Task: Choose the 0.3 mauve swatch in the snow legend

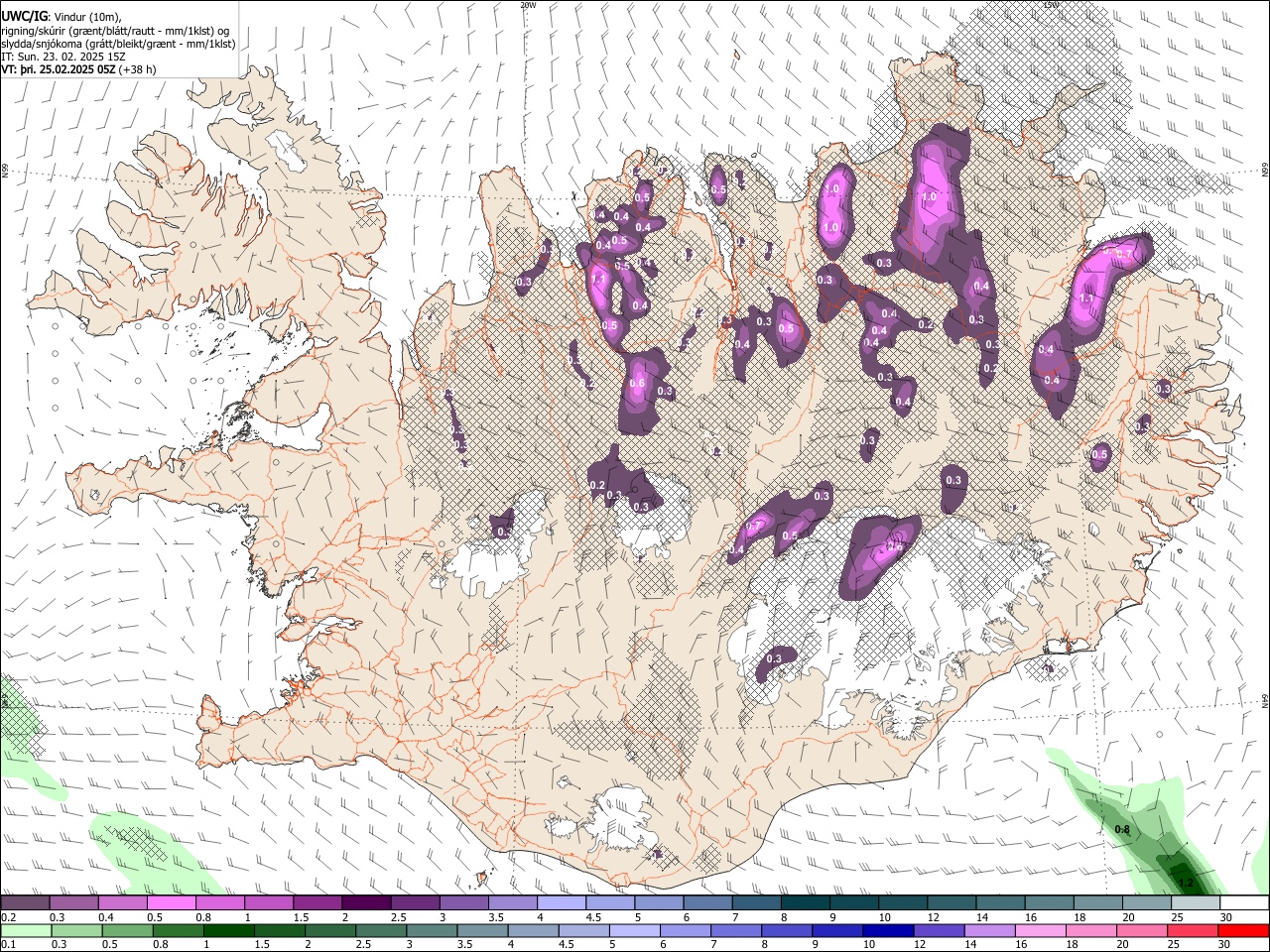Action: pos(73,902)
